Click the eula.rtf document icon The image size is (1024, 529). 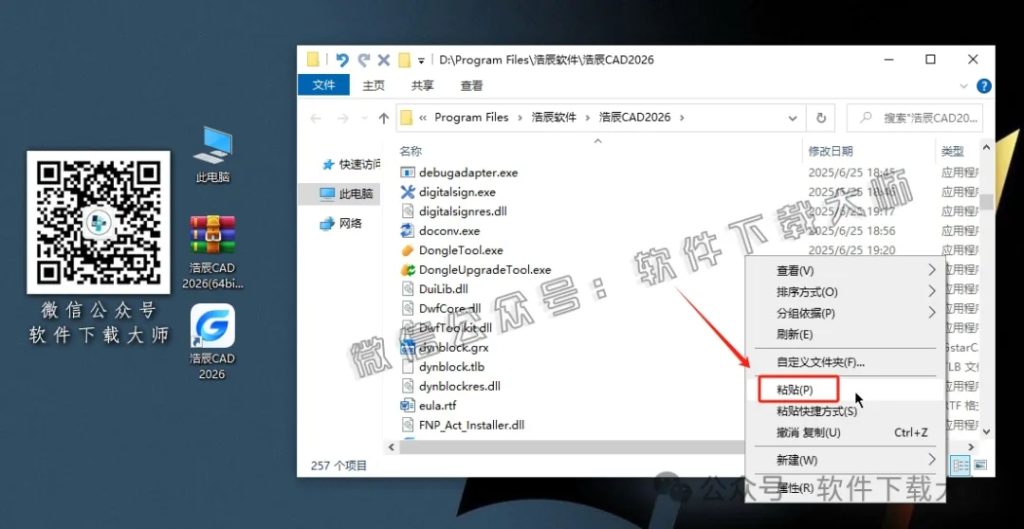coord(408,406)
